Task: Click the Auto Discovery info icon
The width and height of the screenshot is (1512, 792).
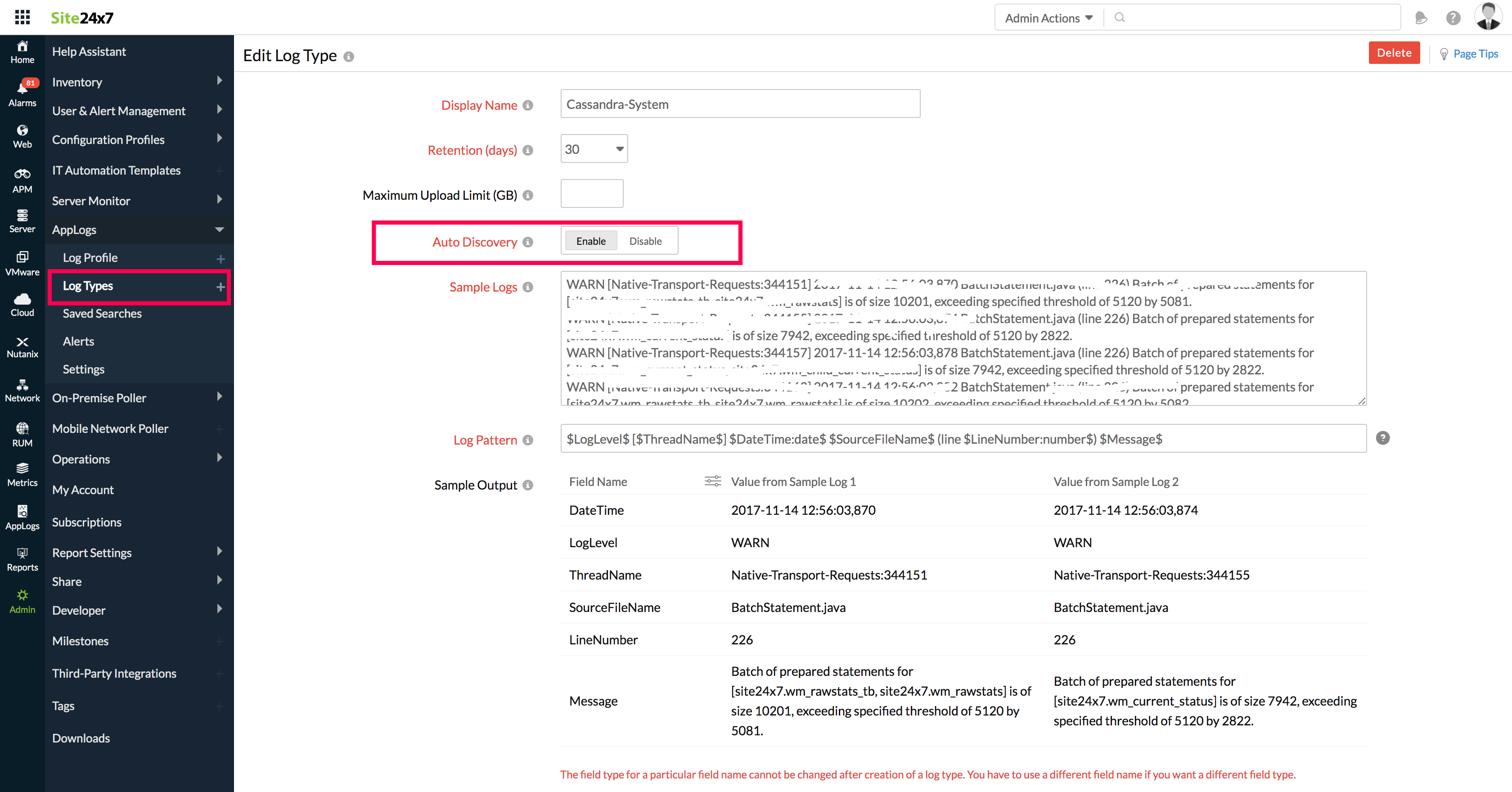Action: [528, 242]
